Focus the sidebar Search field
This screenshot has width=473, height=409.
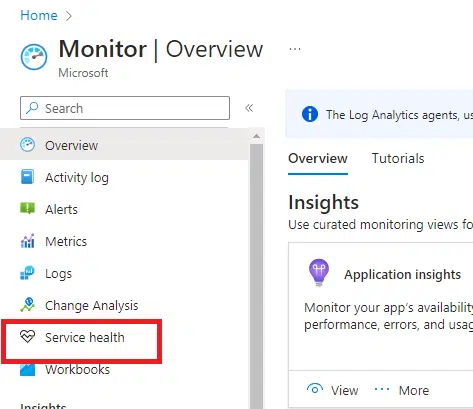click(x=125, y=108)
